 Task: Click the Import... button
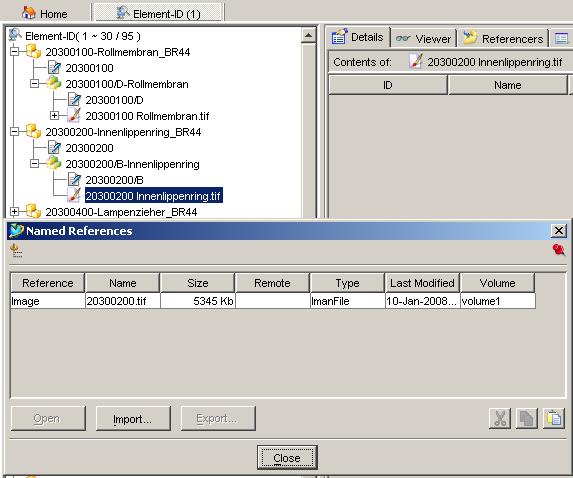[133, 418]
